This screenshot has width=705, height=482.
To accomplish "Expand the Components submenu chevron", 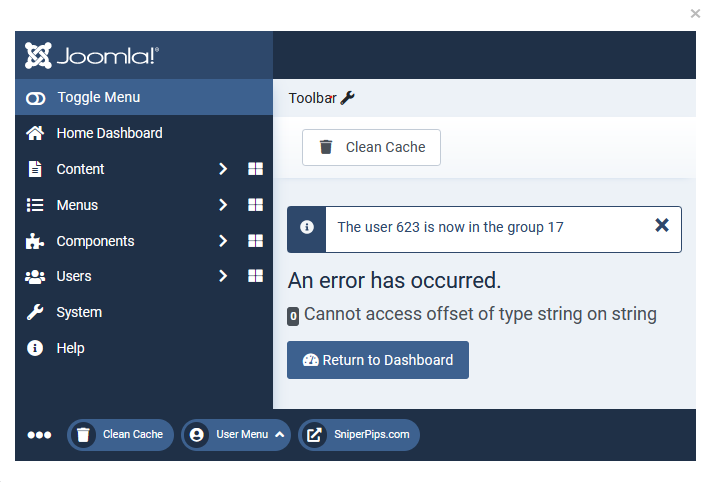I will pyautogui.click(x=223, y=241).
